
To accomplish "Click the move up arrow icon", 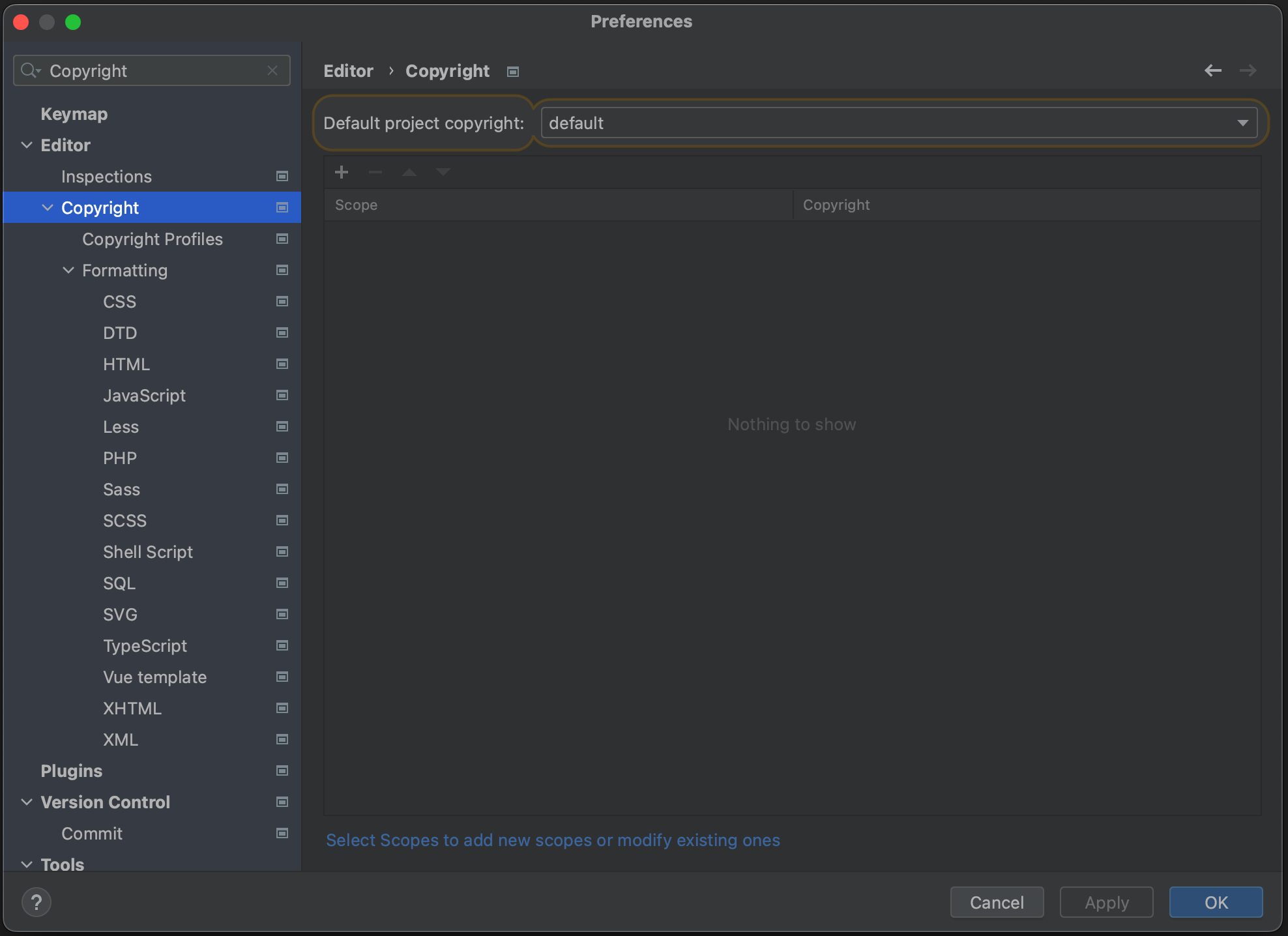I will point(409,172).
